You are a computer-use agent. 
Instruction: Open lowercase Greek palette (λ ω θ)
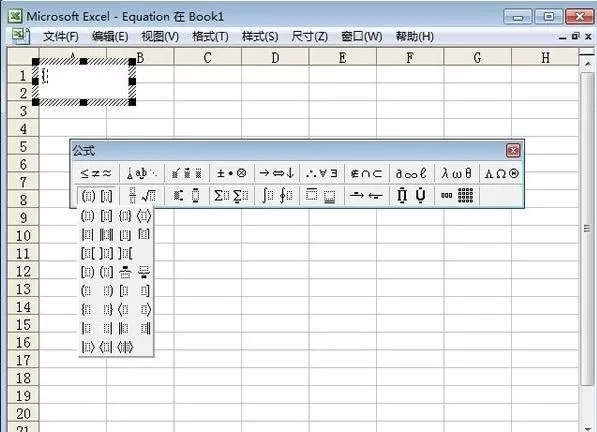coord(457,174)
